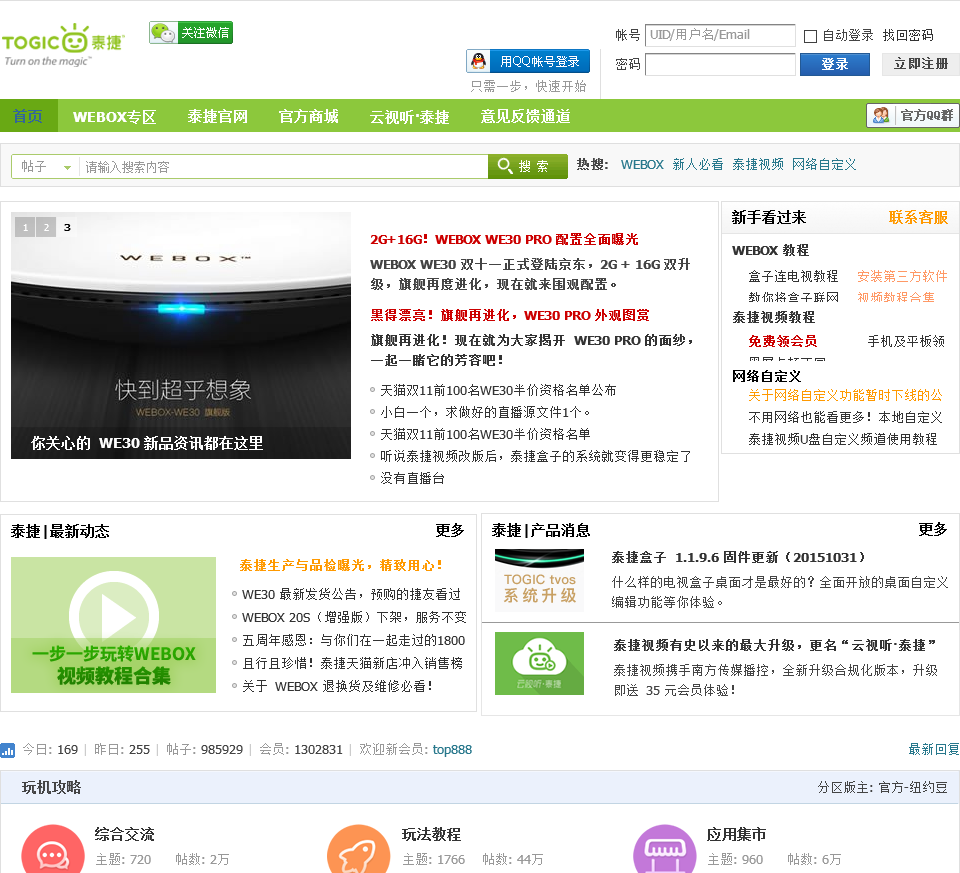Open the 玩法教程 forum title
This screenshot has height=873, width=960.
pyautogui.click(x=432, y=834)
